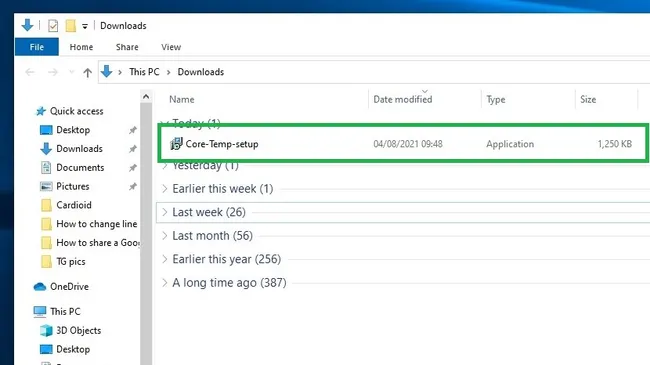Click This PC in the address breadcrumb
Screen dimensions: 650x365
coord(144,72)
